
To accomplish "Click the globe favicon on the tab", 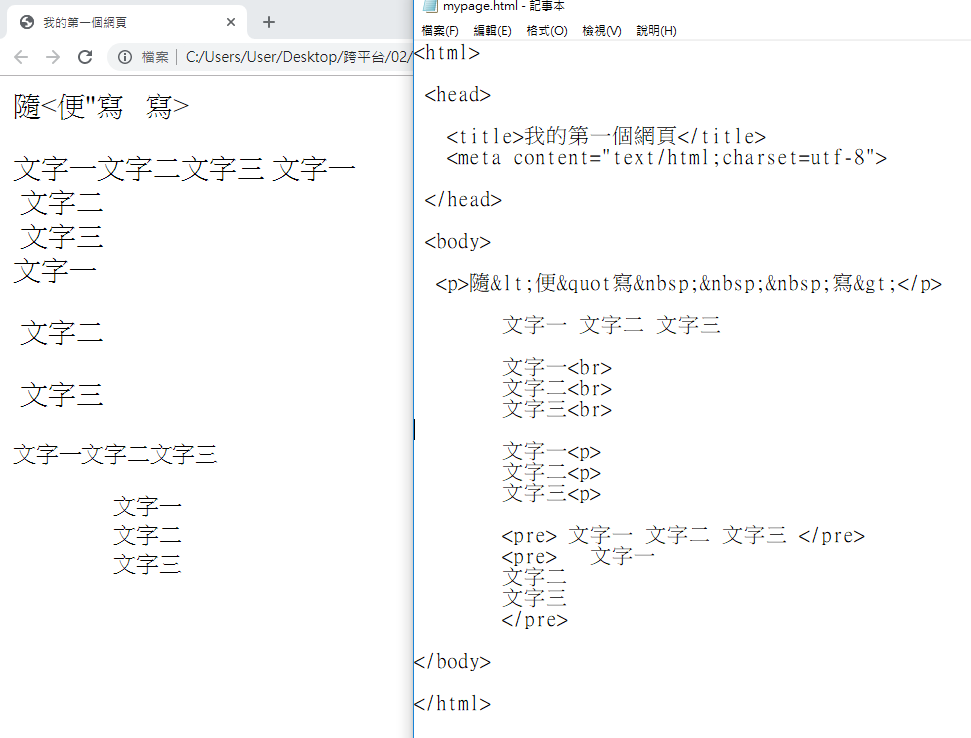I will tap(26, 22).
